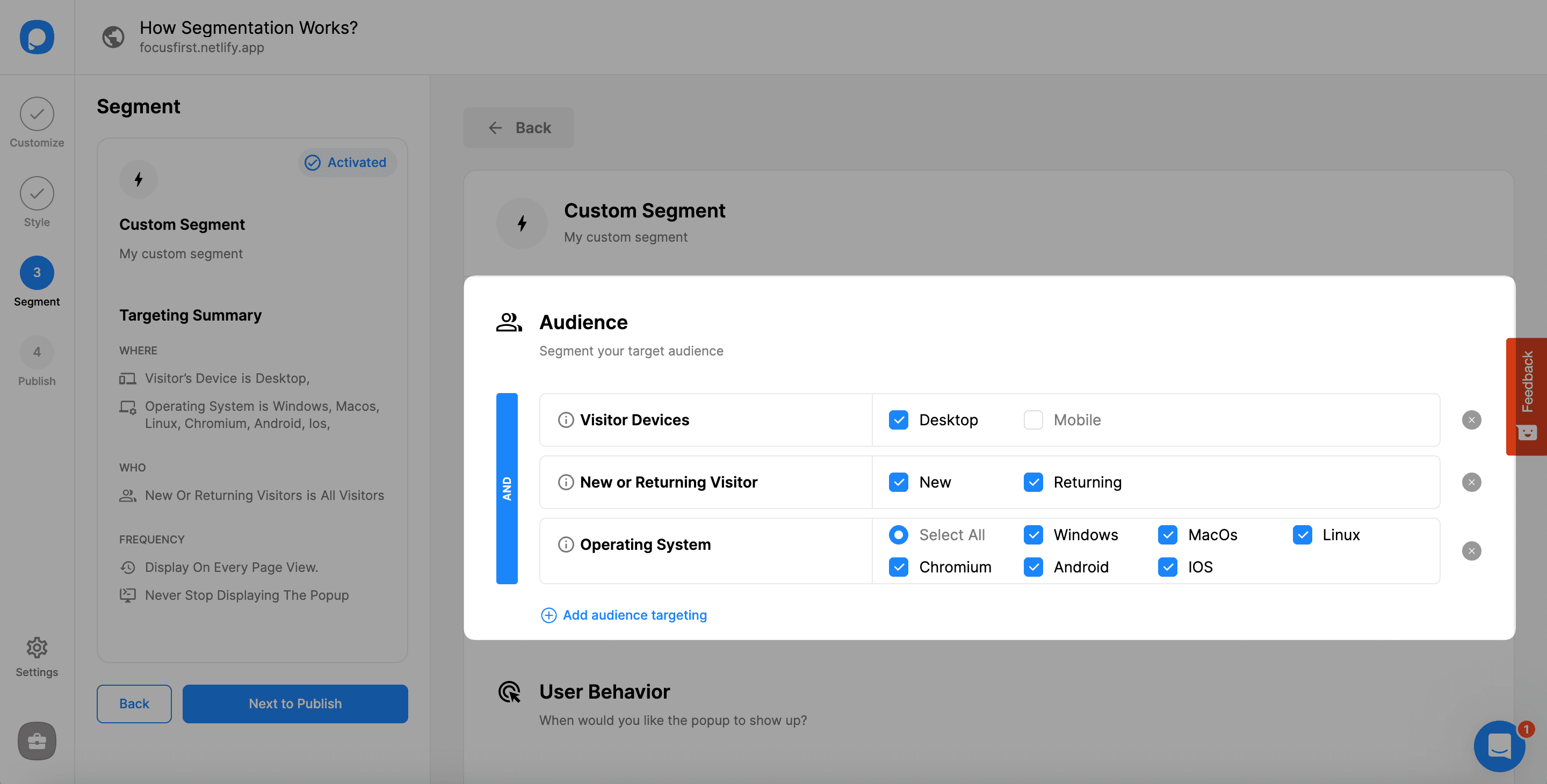The image size is (1547, 784).
Task: Open the Publish step icon
Action: 36,352
